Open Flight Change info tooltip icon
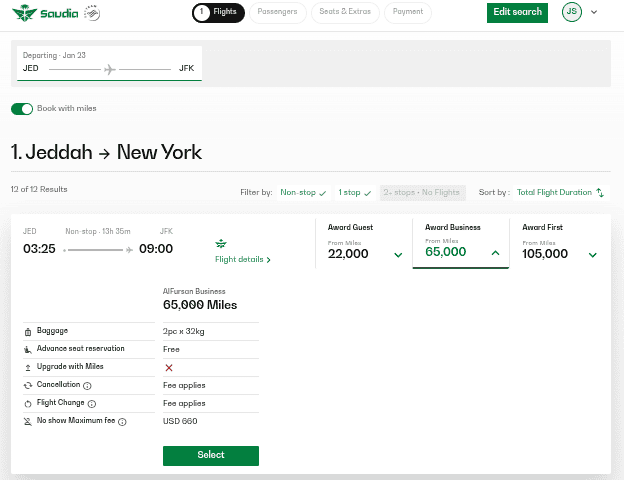 [92, 404]
